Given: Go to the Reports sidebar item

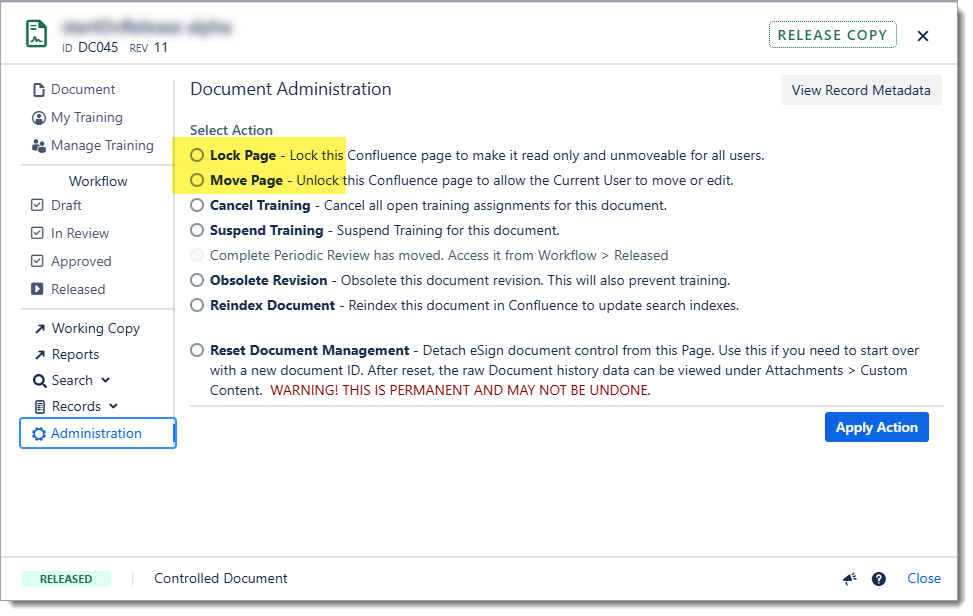Looking at the screenshot, I should click(x=75, y=355).
